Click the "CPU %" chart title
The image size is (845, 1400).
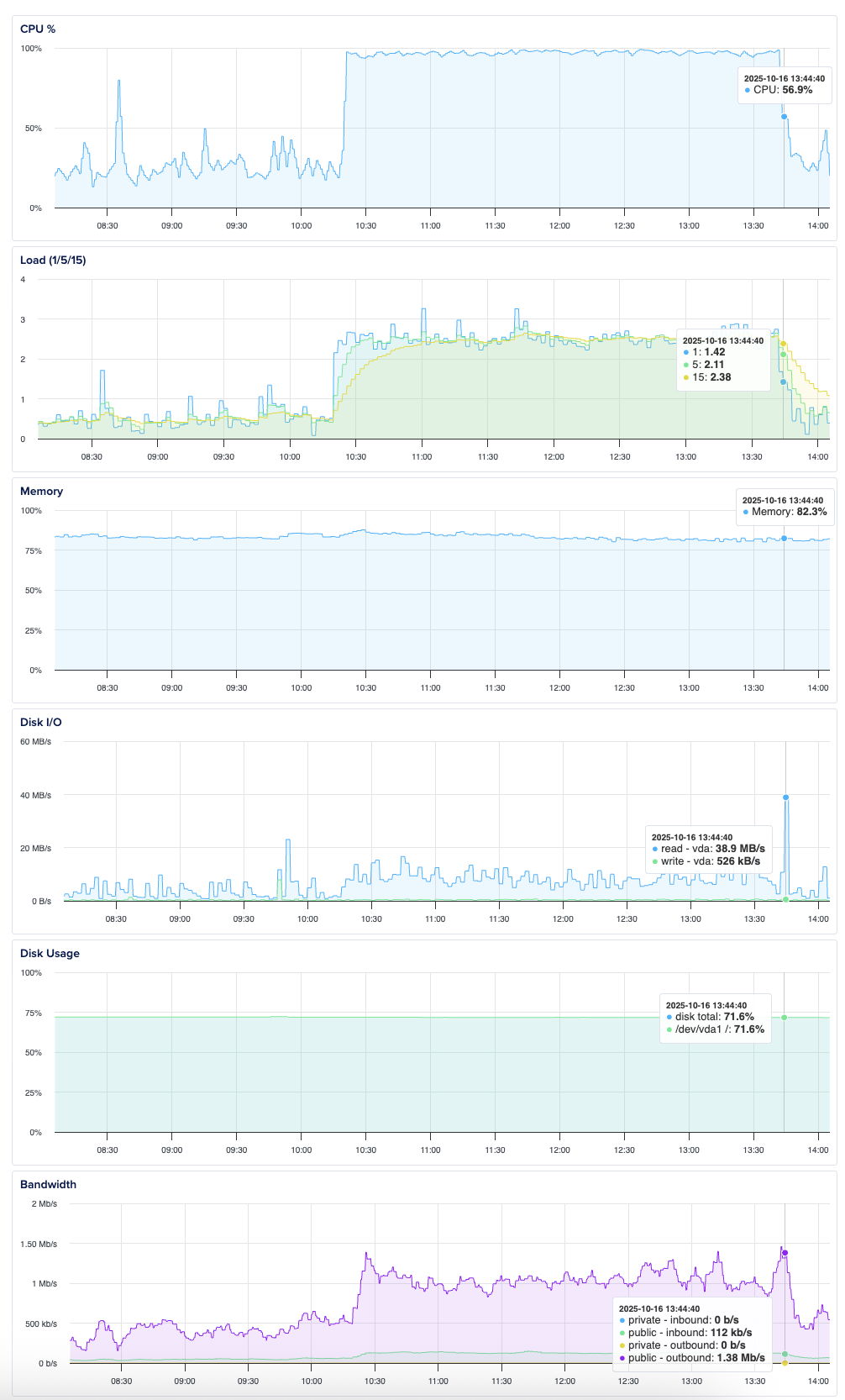[38, 29]
